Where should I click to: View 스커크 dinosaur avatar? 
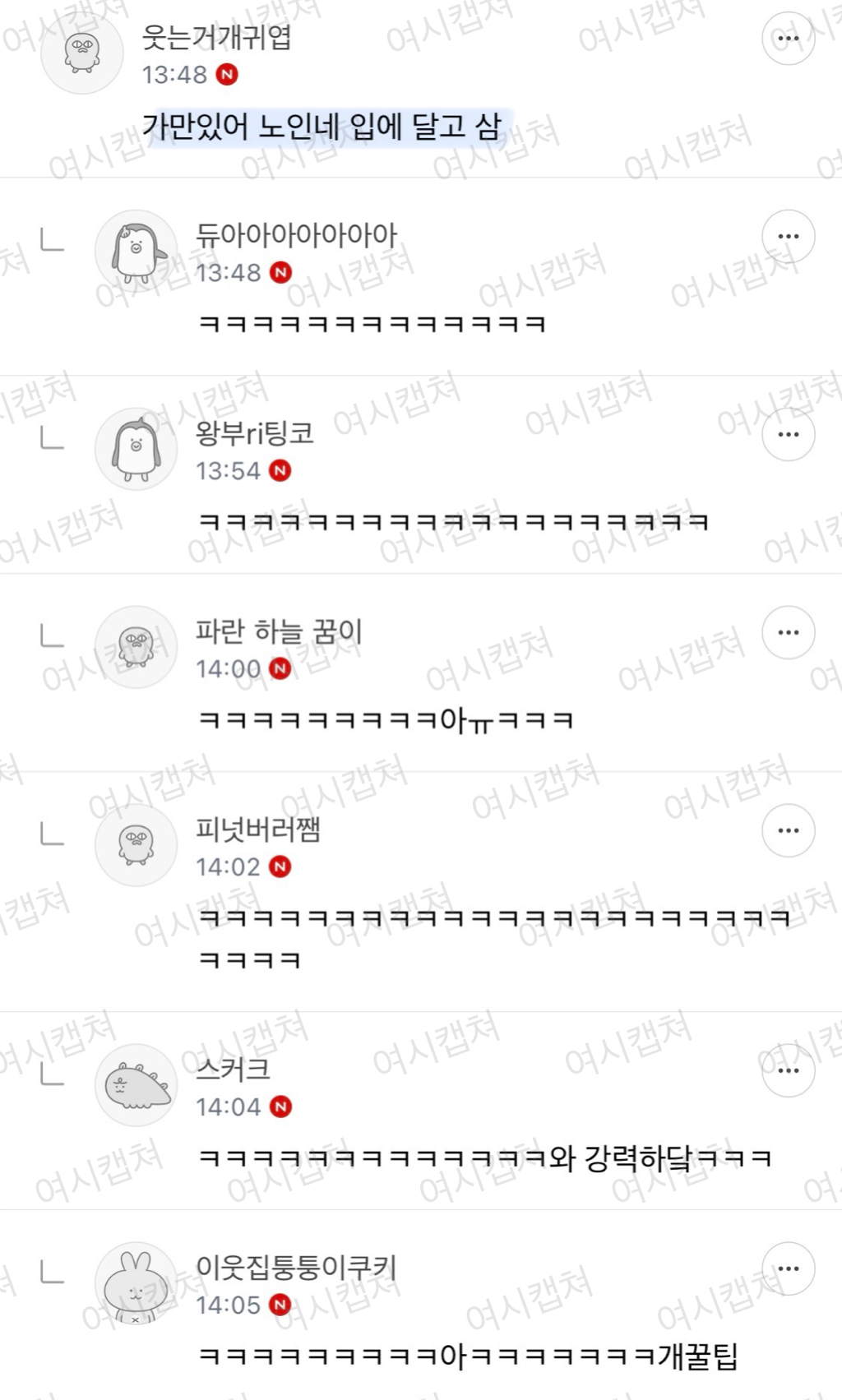click(136, 1085)
